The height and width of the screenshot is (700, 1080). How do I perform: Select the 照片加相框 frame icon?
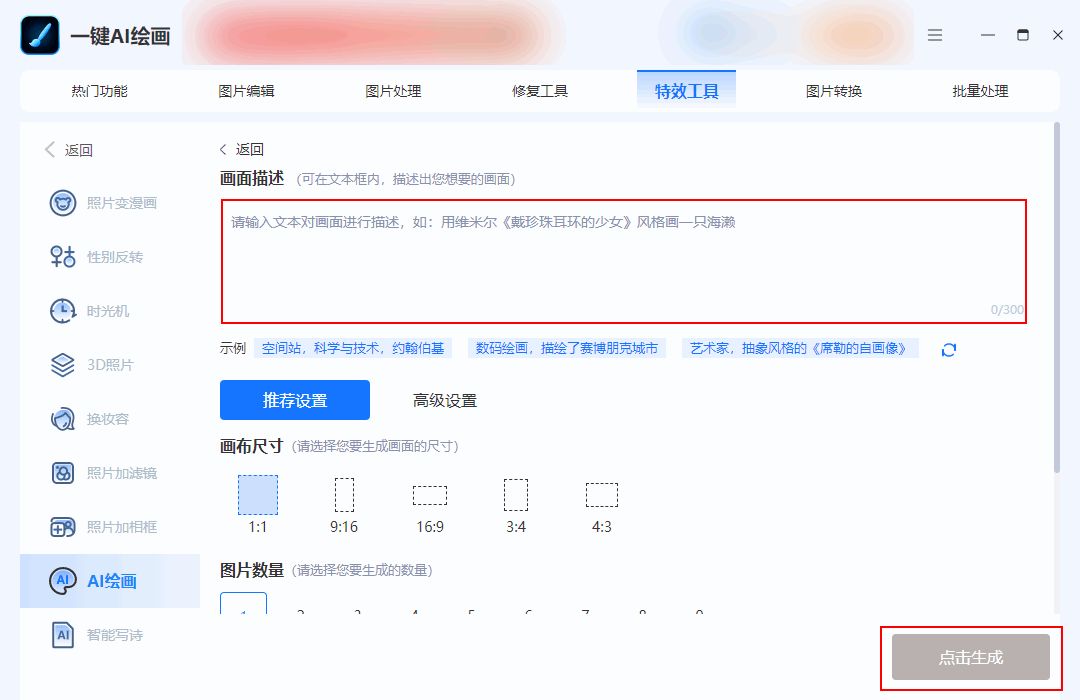[63, 527]
